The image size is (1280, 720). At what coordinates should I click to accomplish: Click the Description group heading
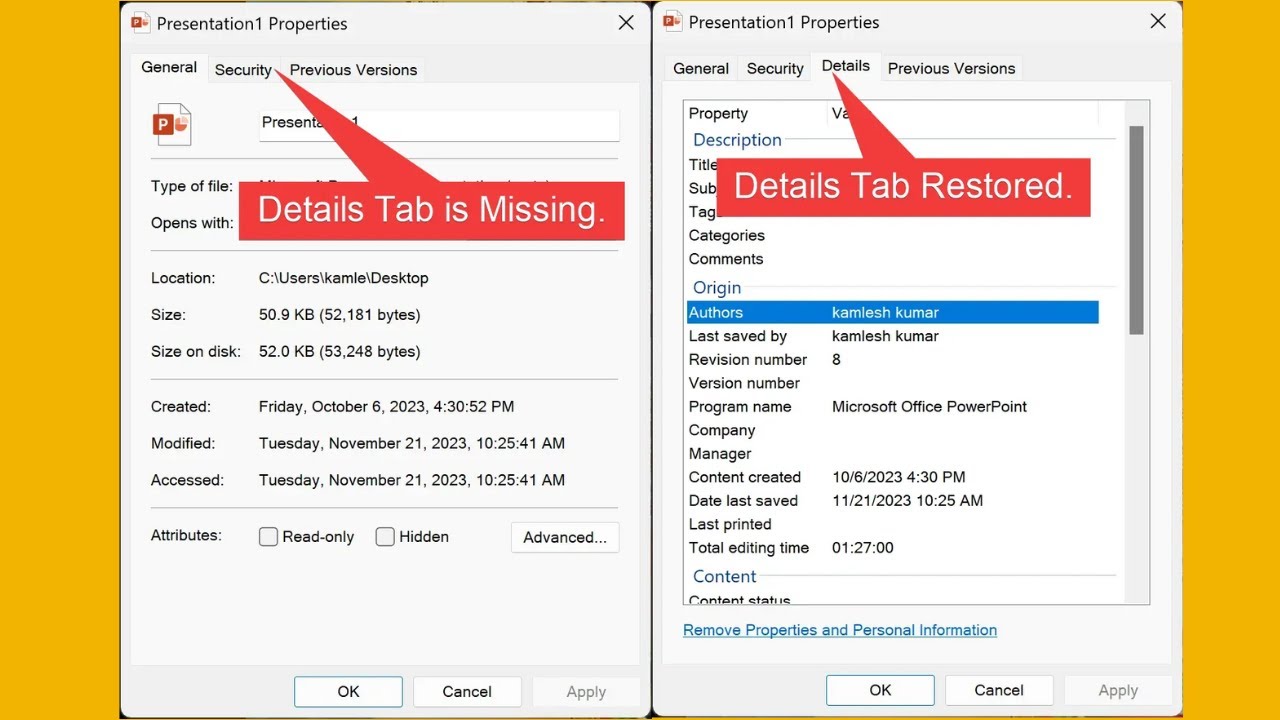click(737, 140)
